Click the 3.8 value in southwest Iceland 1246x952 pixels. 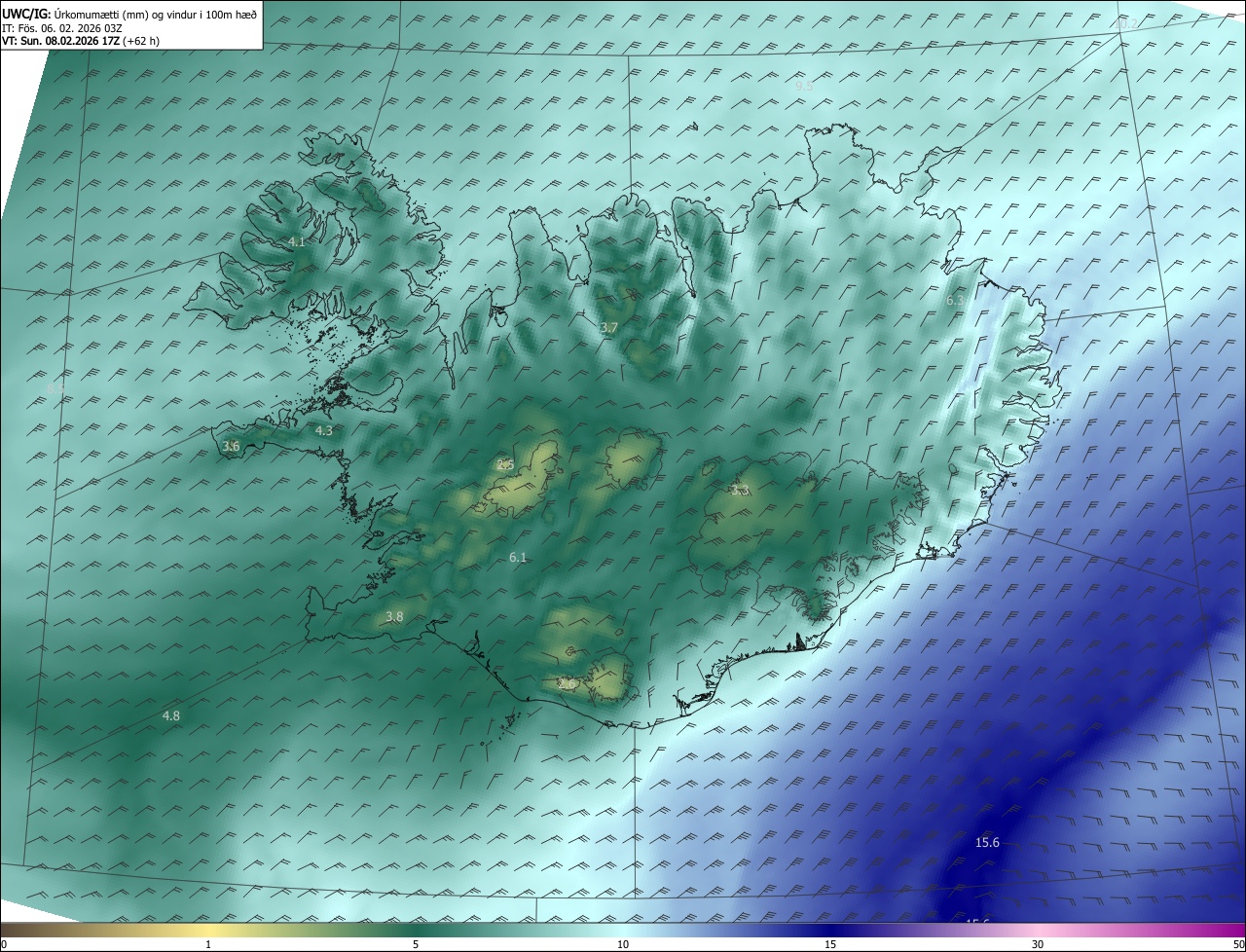point(394,616)
